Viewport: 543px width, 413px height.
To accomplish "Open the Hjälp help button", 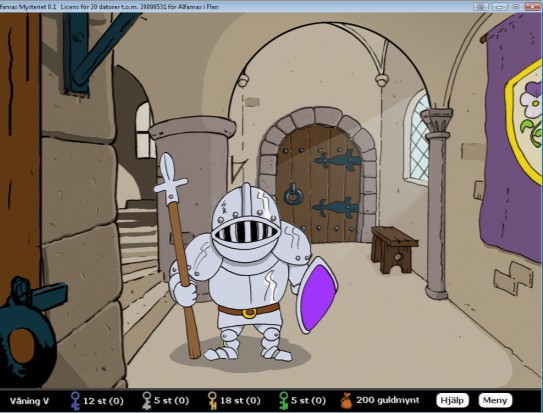I will (x=452, y=401).
